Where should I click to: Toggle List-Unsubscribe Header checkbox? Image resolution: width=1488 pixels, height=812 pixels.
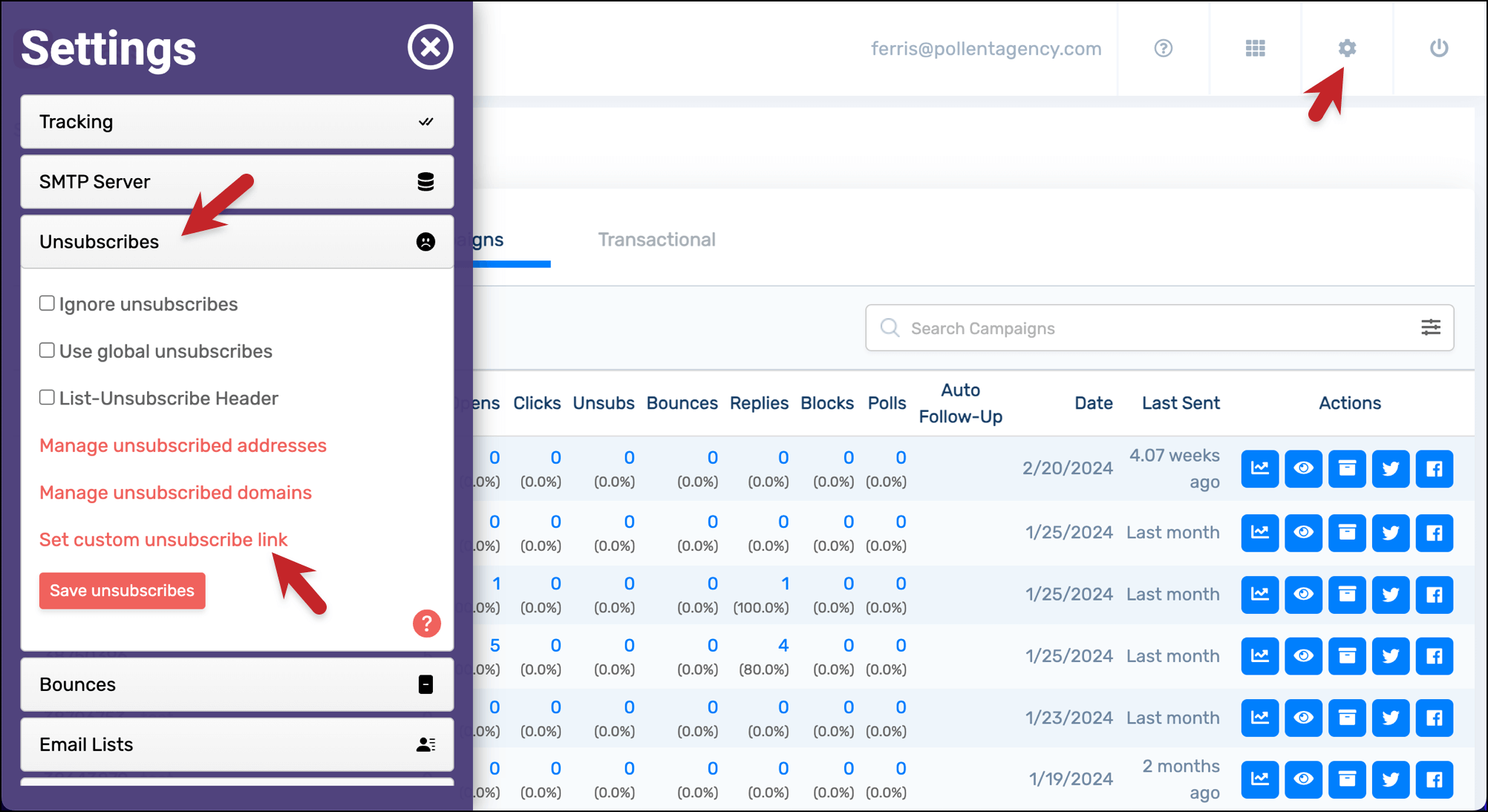coord(47,398)
